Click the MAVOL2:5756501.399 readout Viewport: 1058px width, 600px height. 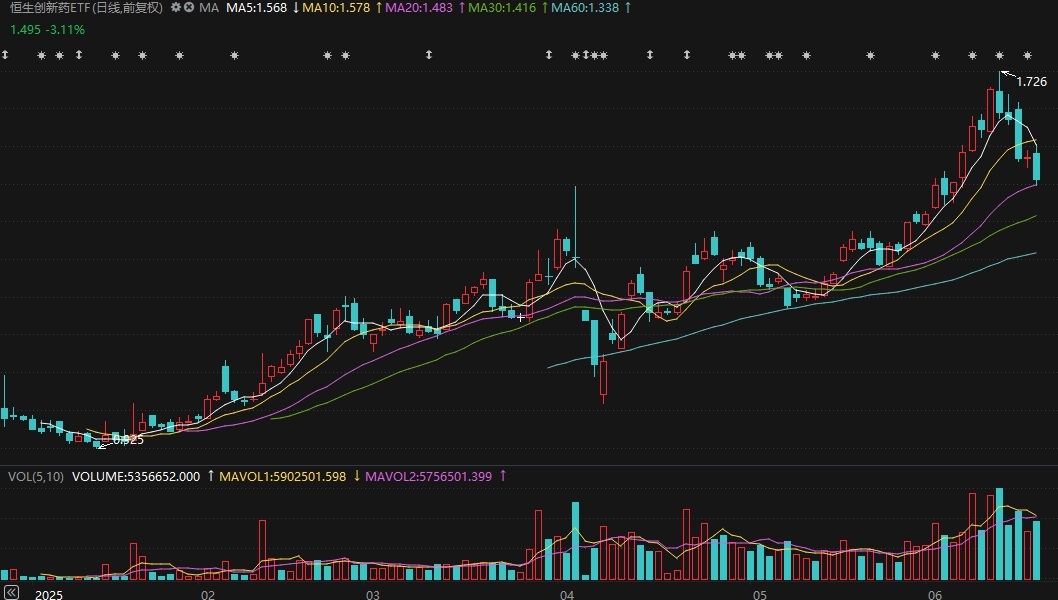[428, 476]
